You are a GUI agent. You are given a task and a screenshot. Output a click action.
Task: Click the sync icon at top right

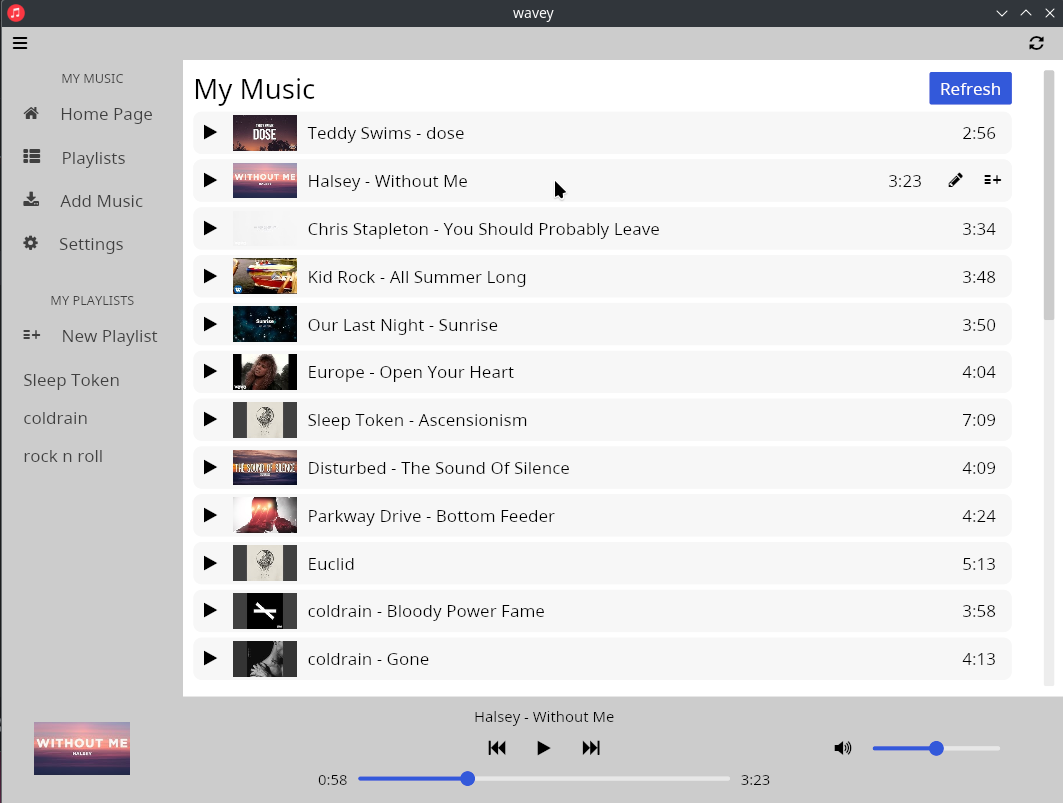(1036, 43)
